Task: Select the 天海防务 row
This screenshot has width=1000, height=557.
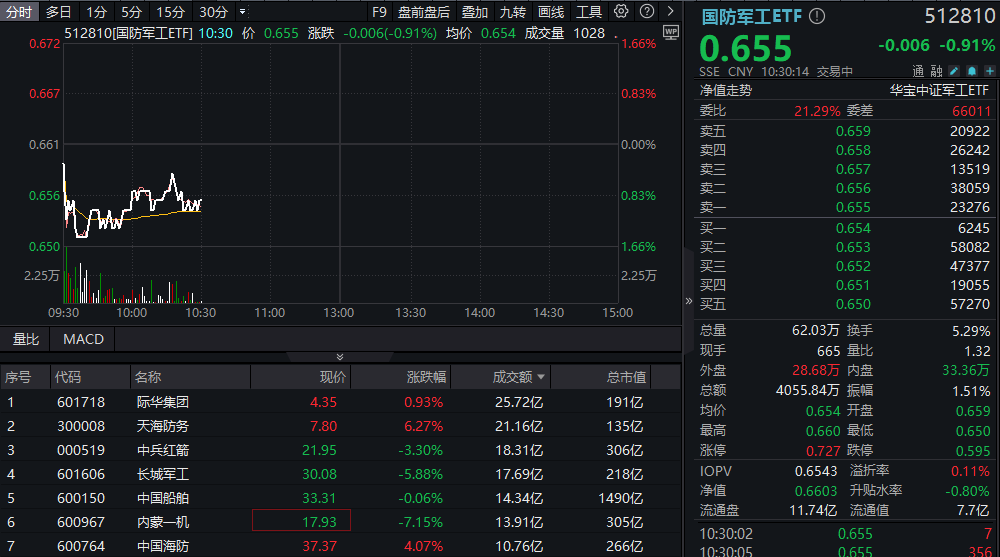Action: [340, 426]
